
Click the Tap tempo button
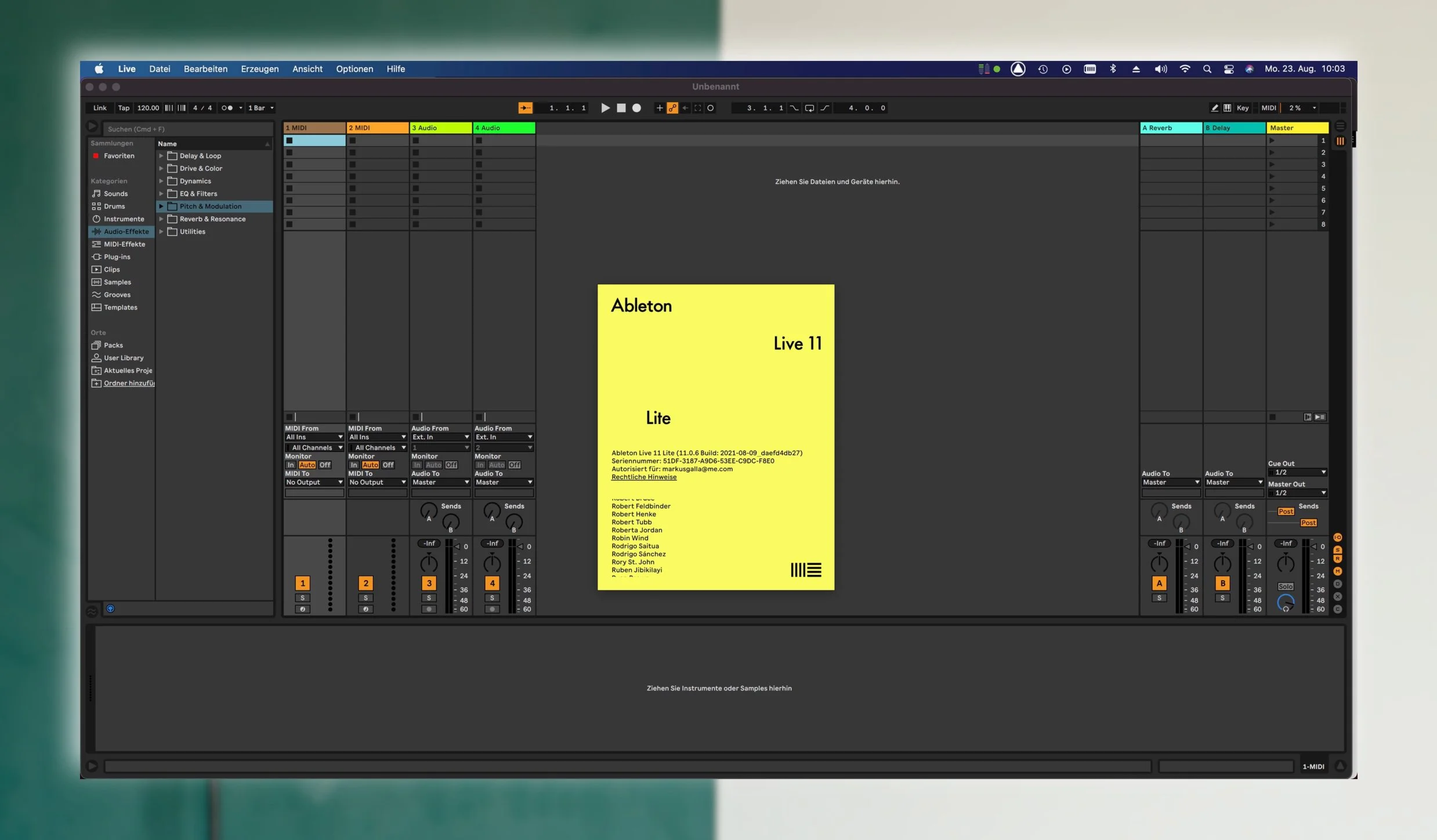click(x=124, y=108)
